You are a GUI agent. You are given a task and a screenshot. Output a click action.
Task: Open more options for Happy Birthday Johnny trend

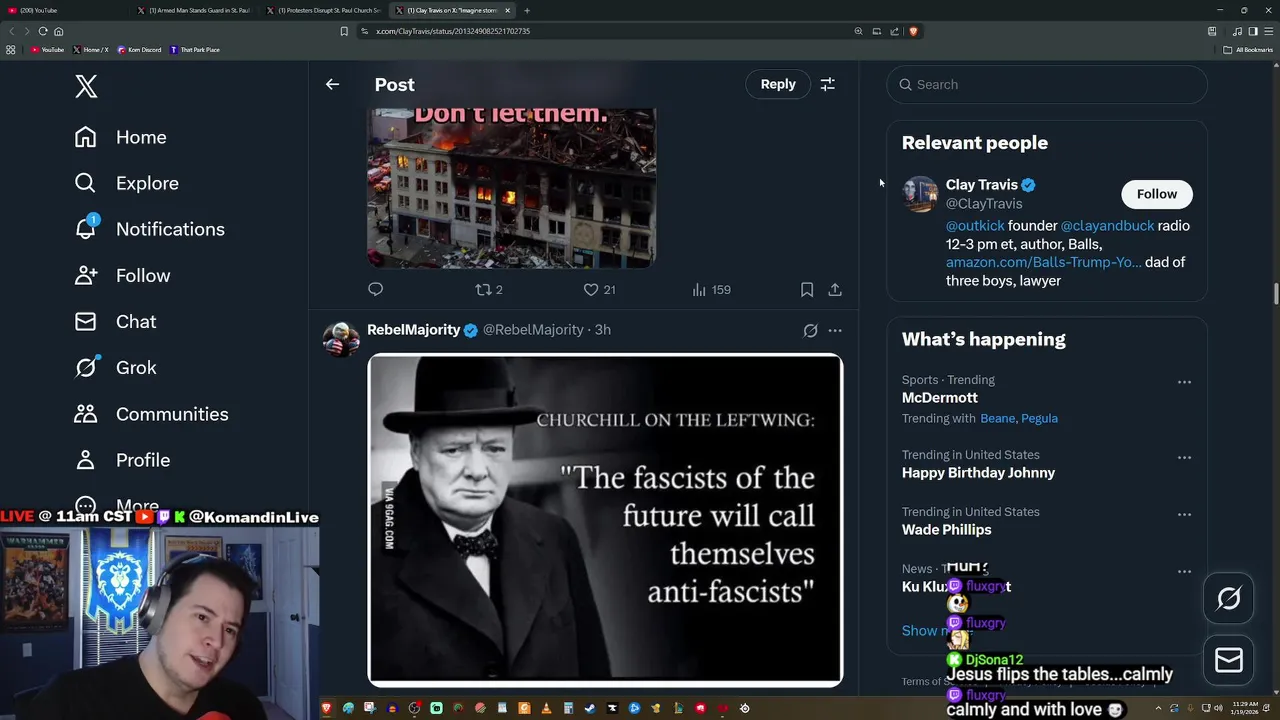tap(1184, 458)
